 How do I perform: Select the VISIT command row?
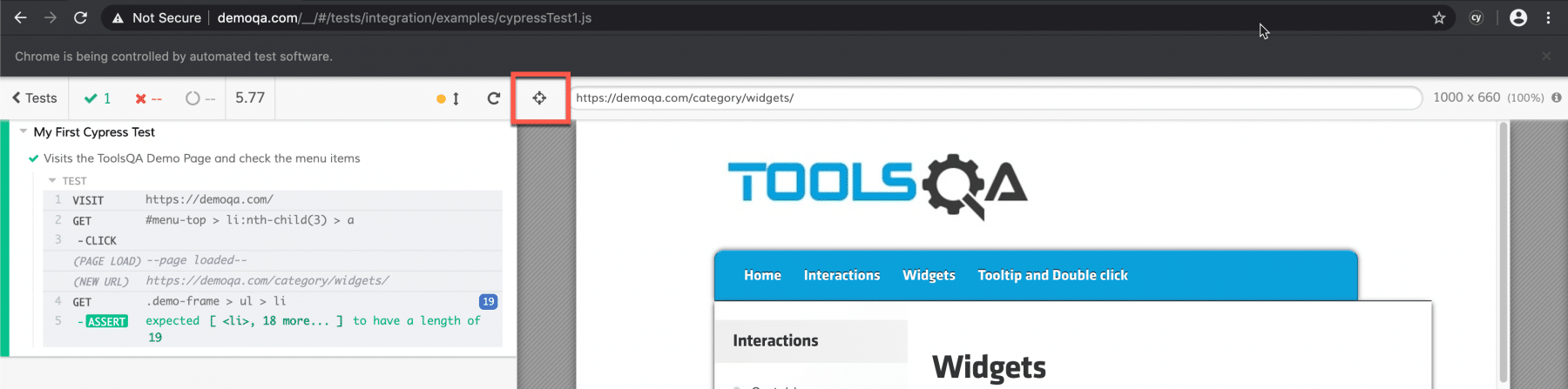273,200
